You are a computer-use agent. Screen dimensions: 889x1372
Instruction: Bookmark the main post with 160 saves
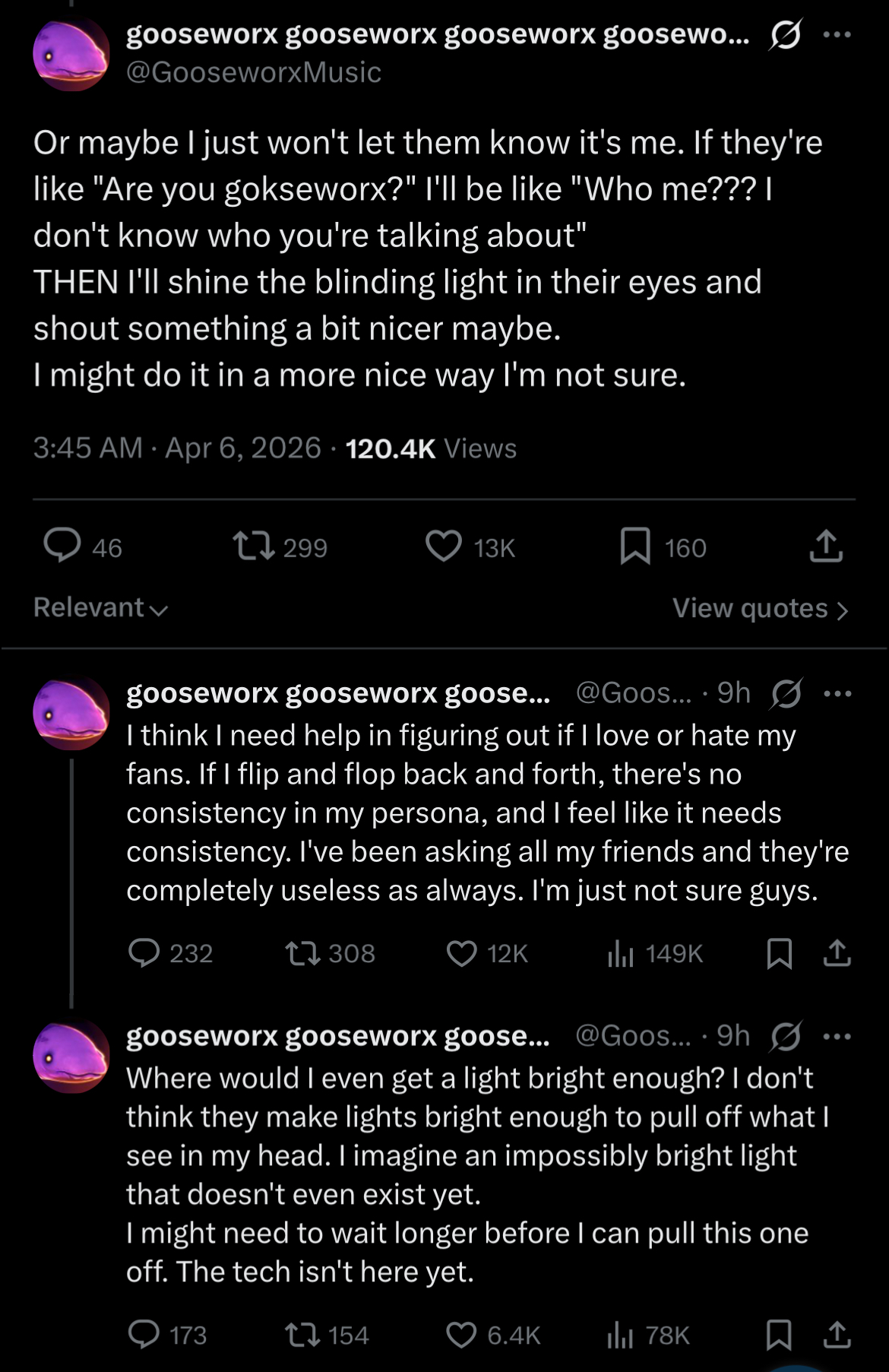[635, 546]
